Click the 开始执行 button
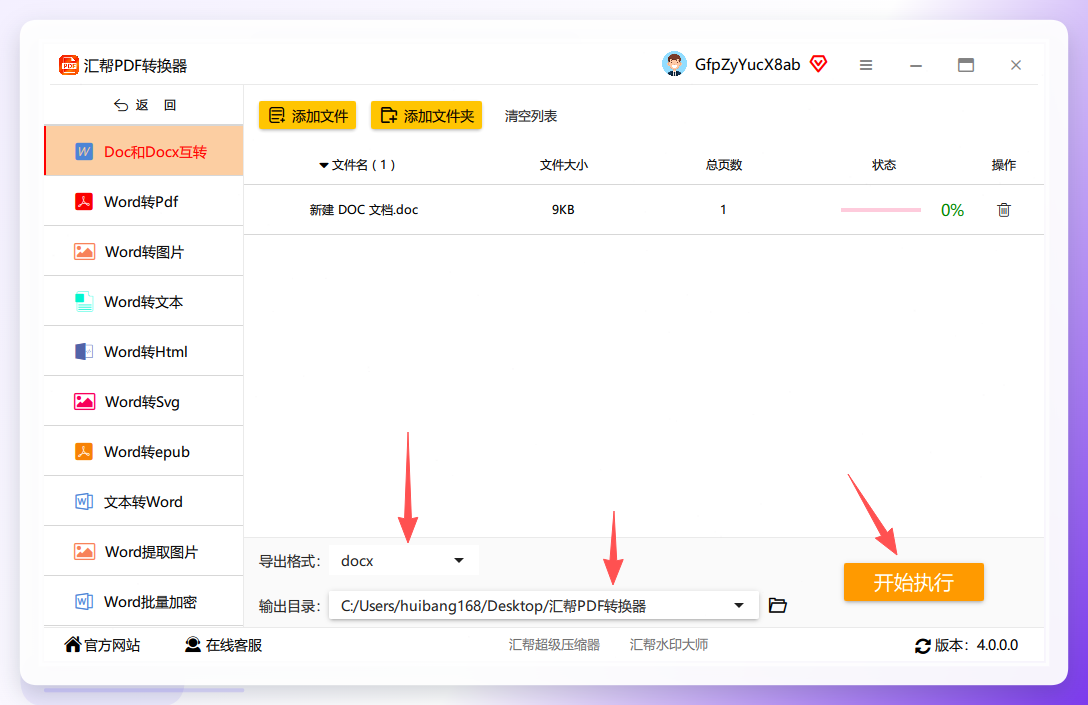 coord(913,581)
